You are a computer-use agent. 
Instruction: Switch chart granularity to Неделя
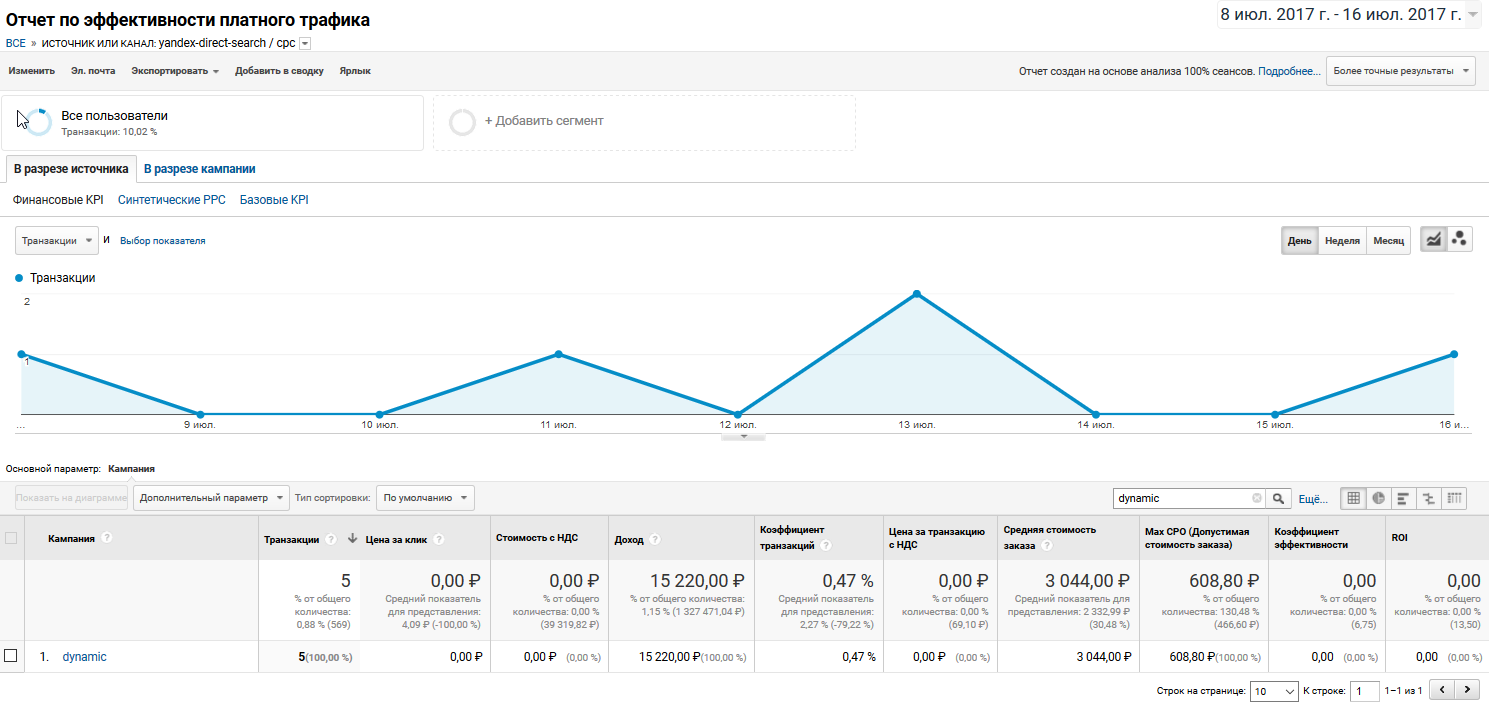[1342, 241]
